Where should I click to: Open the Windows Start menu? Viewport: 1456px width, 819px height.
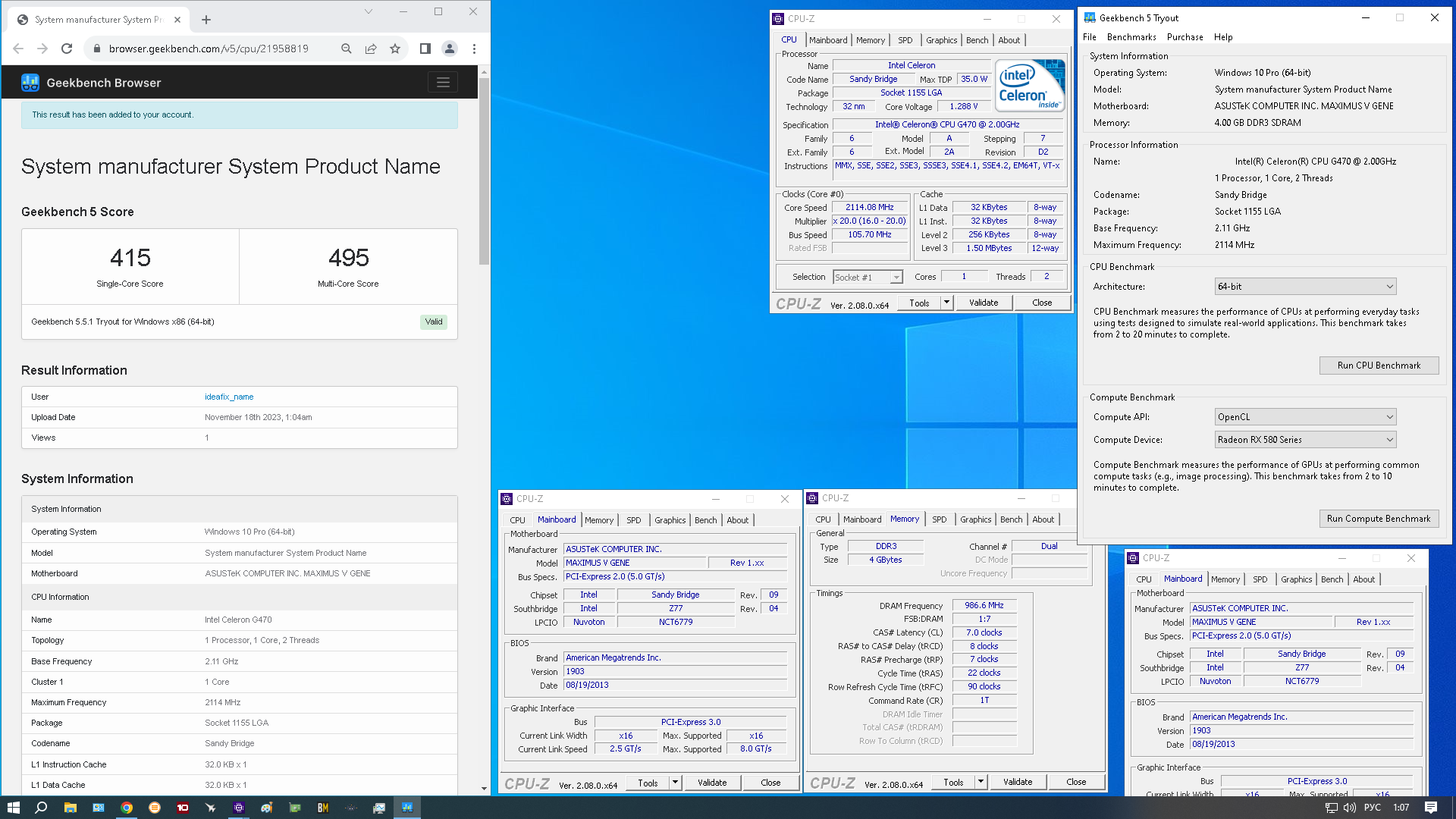(x=13, y=808)
